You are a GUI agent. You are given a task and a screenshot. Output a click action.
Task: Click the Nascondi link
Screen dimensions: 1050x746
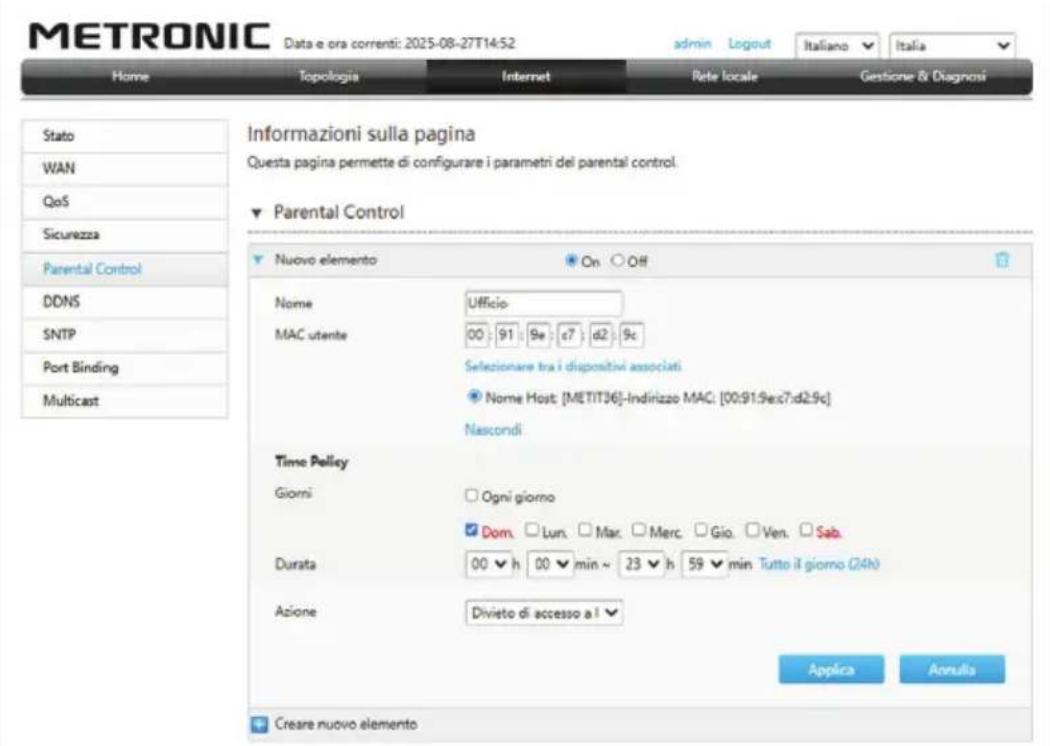pos(493,429)
